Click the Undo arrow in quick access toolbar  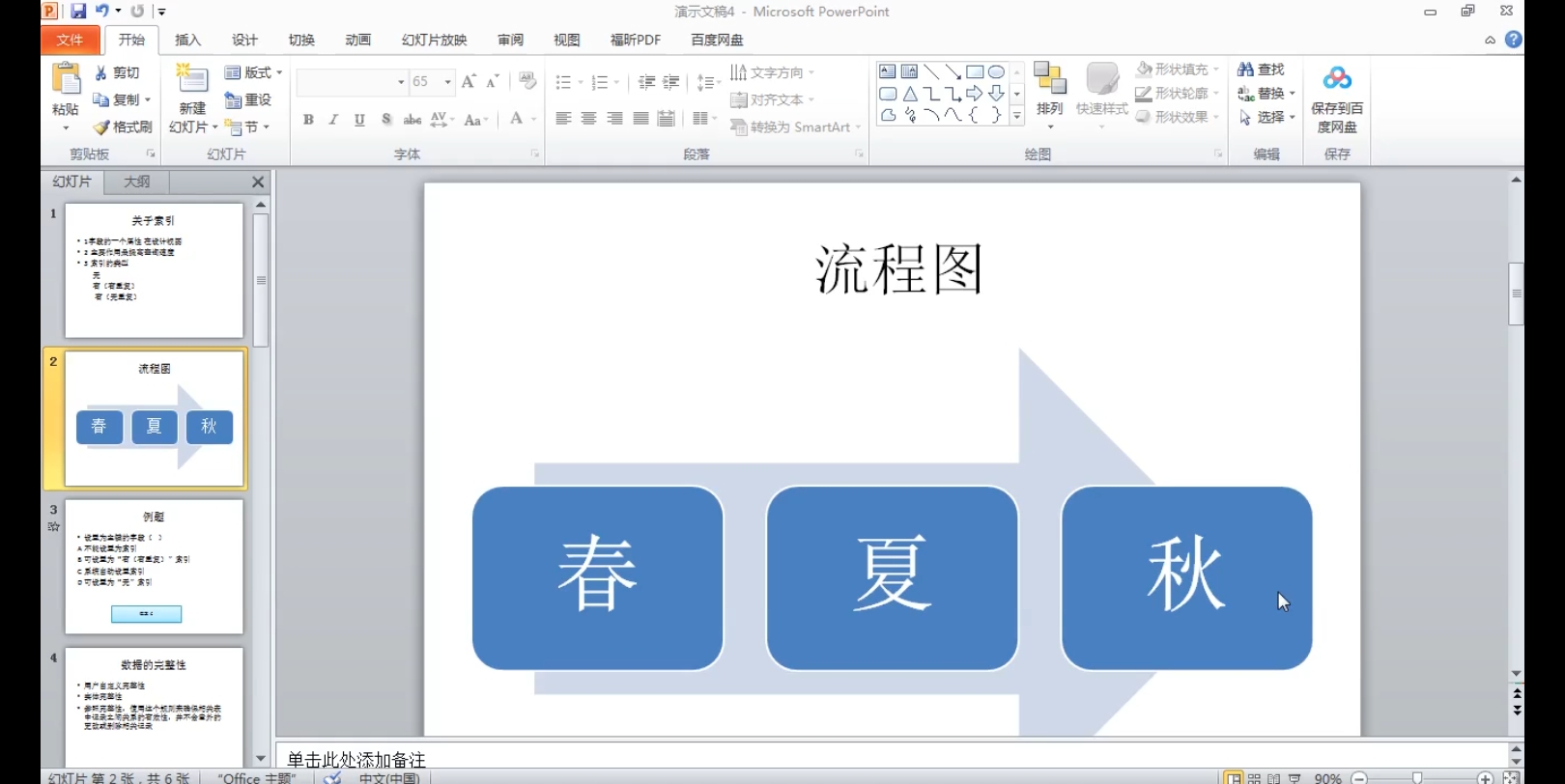click(101, 12)
